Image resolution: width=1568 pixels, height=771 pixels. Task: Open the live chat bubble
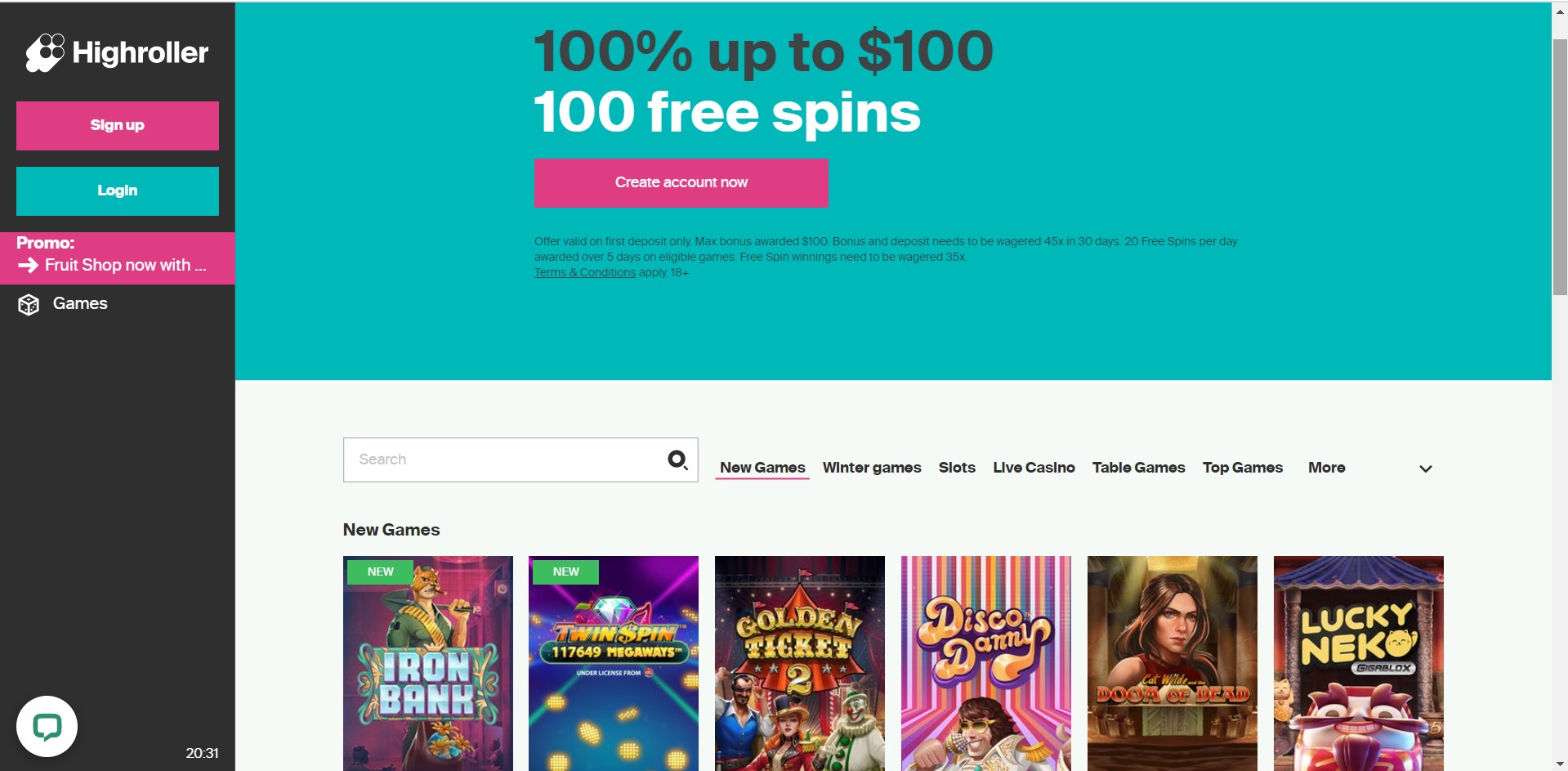click(47, 726)
